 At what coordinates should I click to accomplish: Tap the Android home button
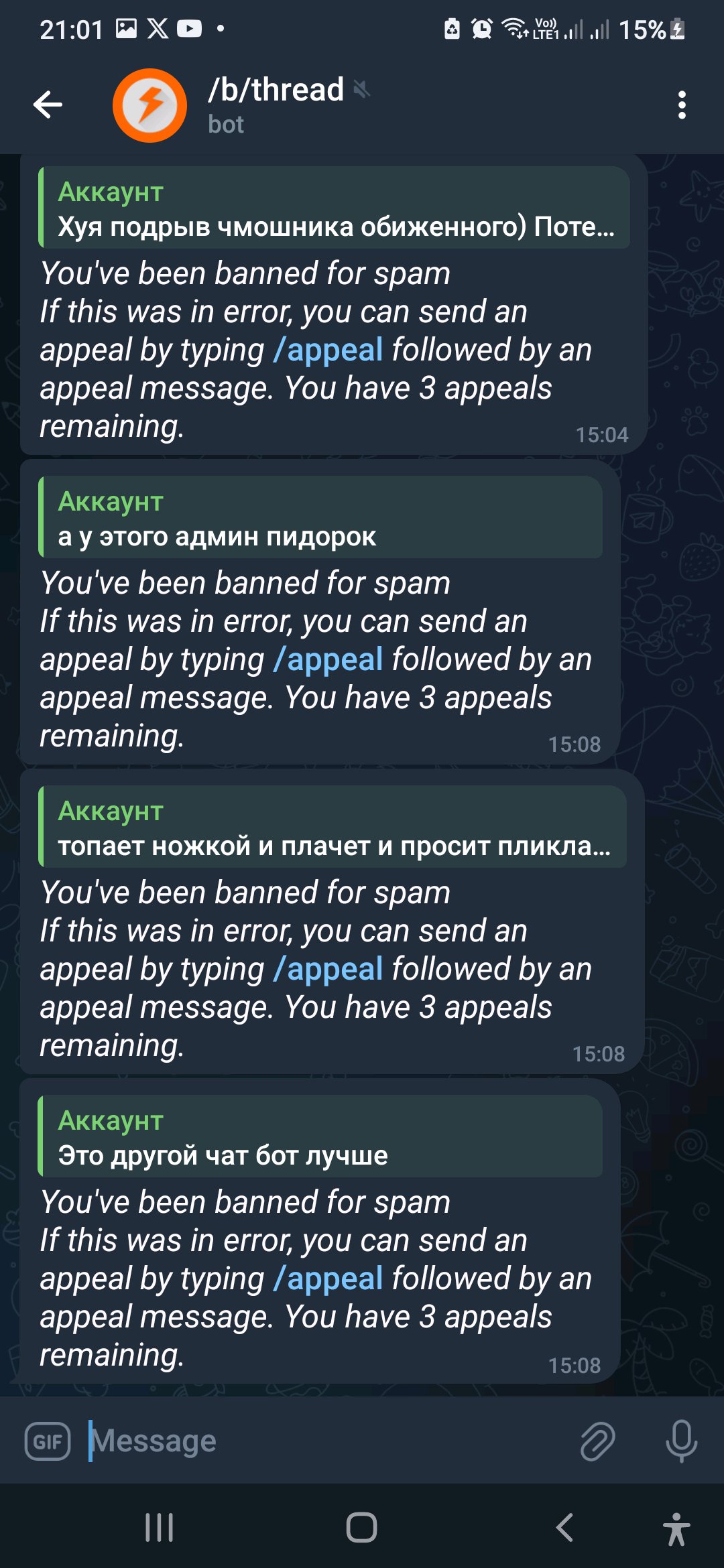point(361,1528)
